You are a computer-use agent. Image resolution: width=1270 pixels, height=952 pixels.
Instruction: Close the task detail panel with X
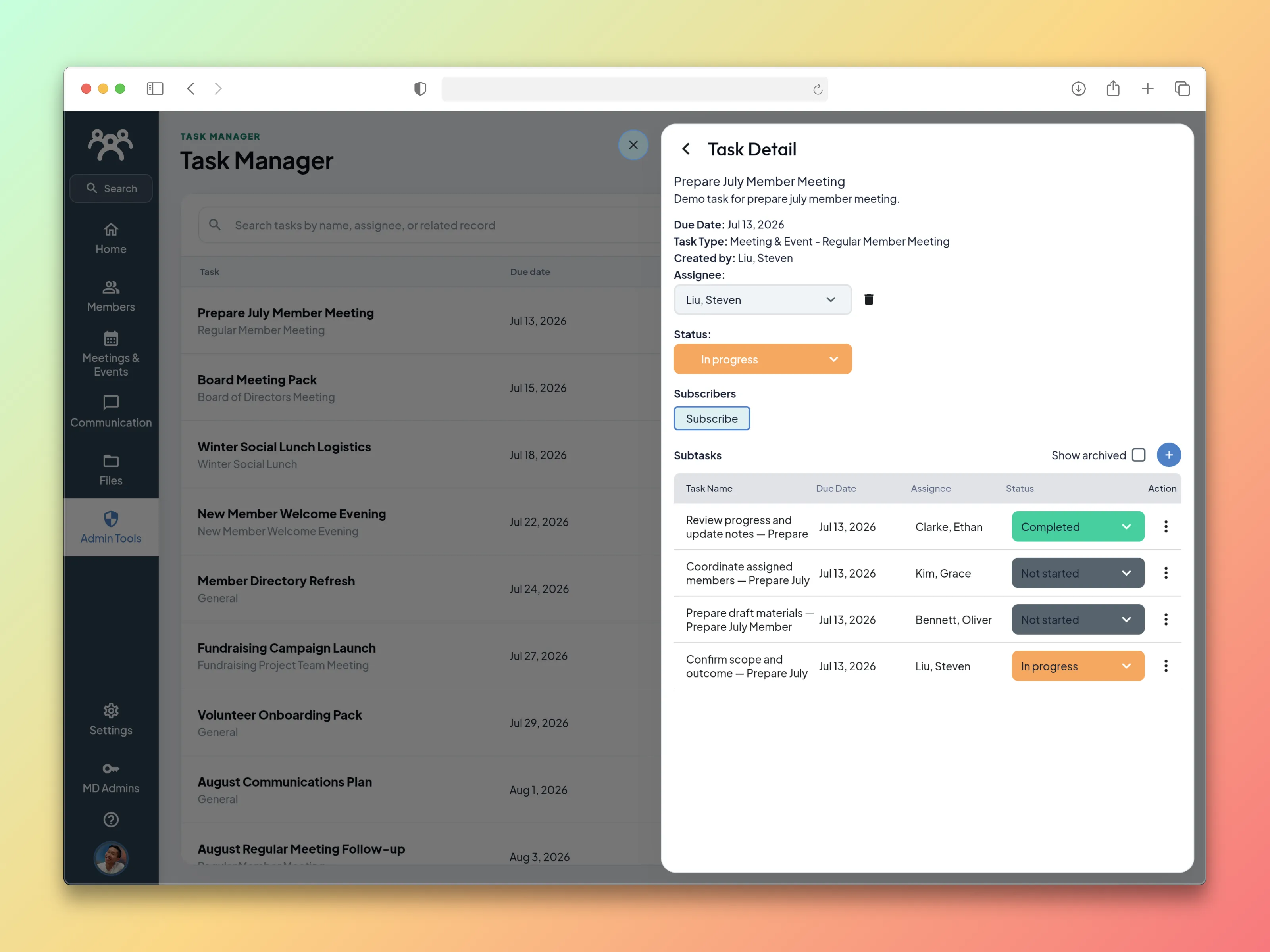tap(633, 145)
